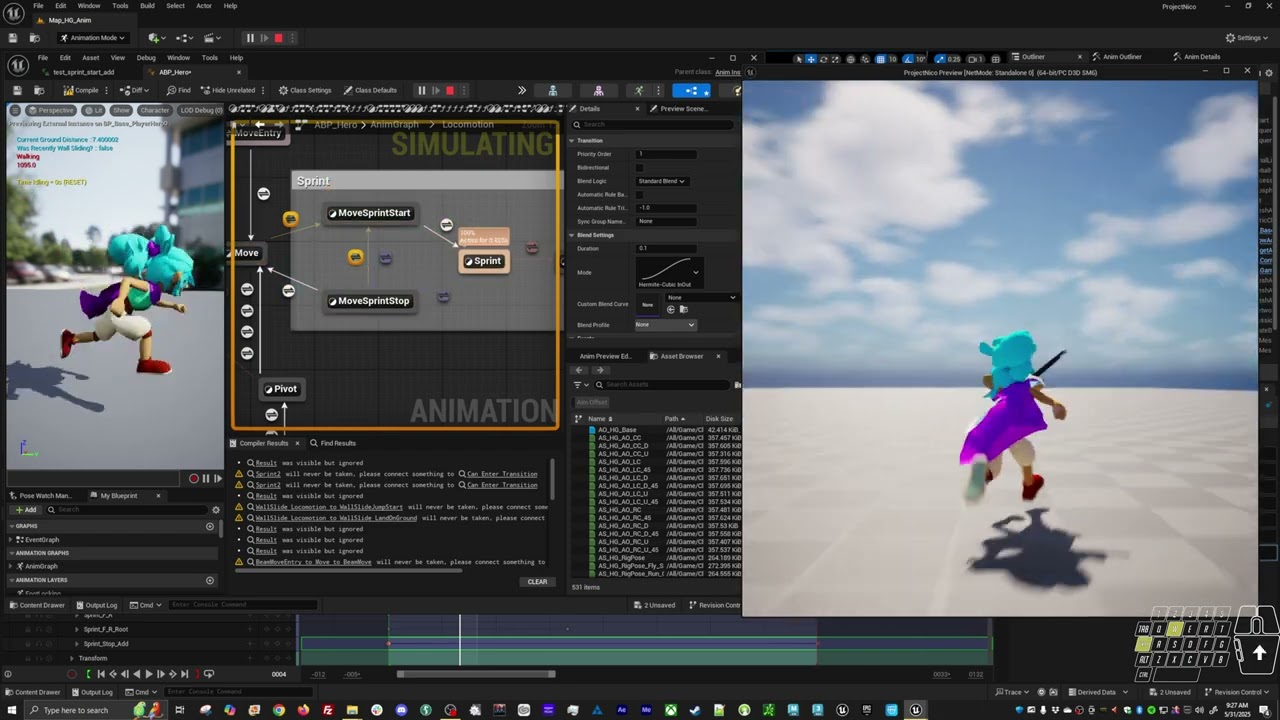Switch to the Compiler Results tab
The image size is (1280, 720).
point(263,443)
